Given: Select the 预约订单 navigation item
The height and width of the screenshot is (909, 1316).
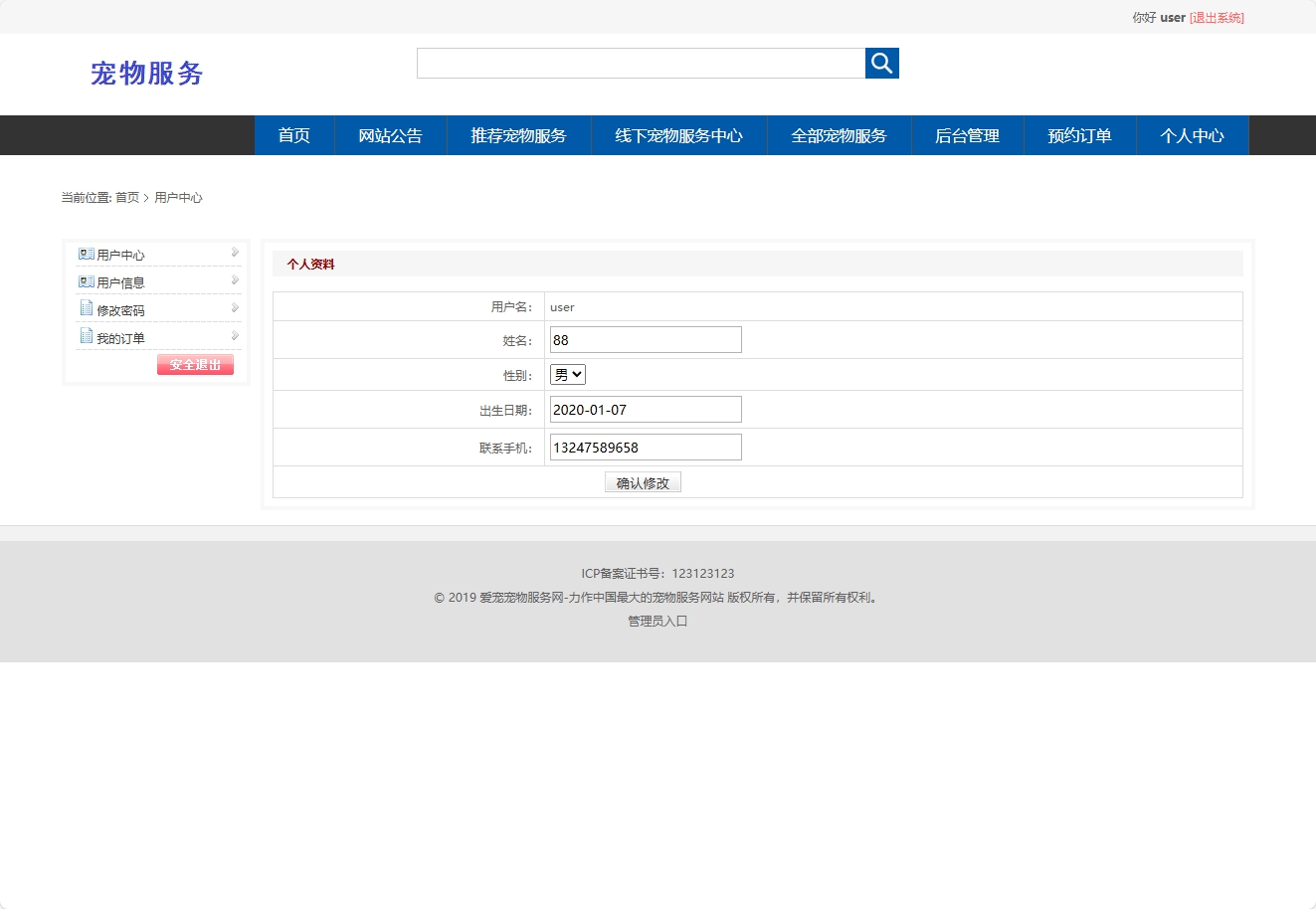Looking at the screenshot, I should click(x=1079, y=135).
